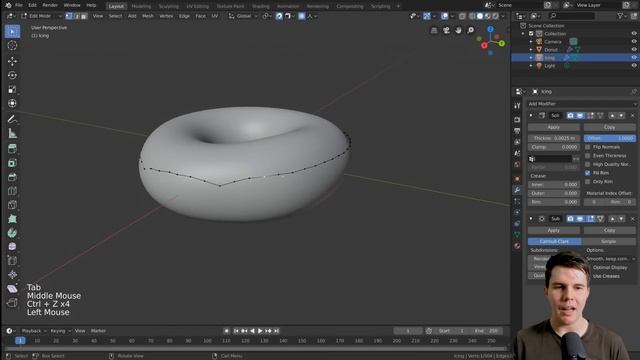Select the Extrude Region tool
640x360 pixels.
click(x=12, y=149)
